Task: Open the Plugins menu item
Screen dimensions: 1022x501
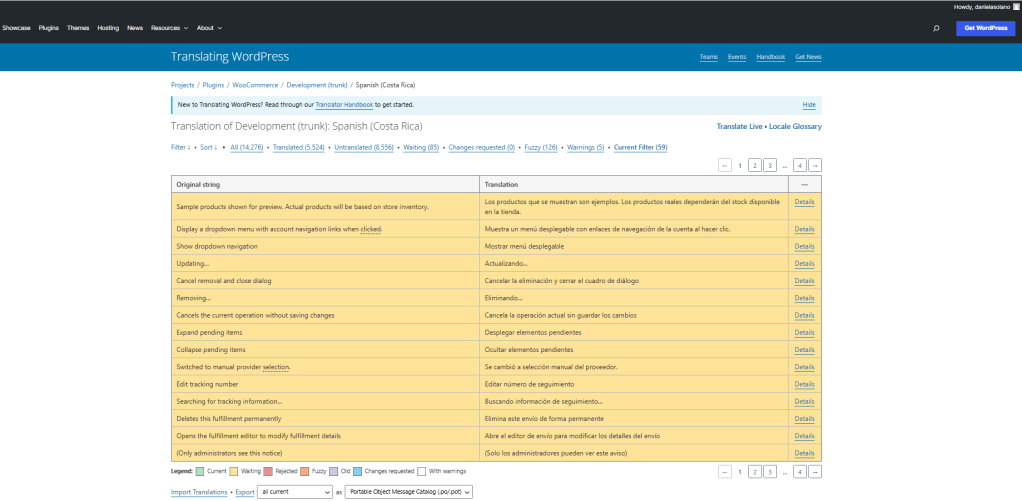Action: [49, 28]
